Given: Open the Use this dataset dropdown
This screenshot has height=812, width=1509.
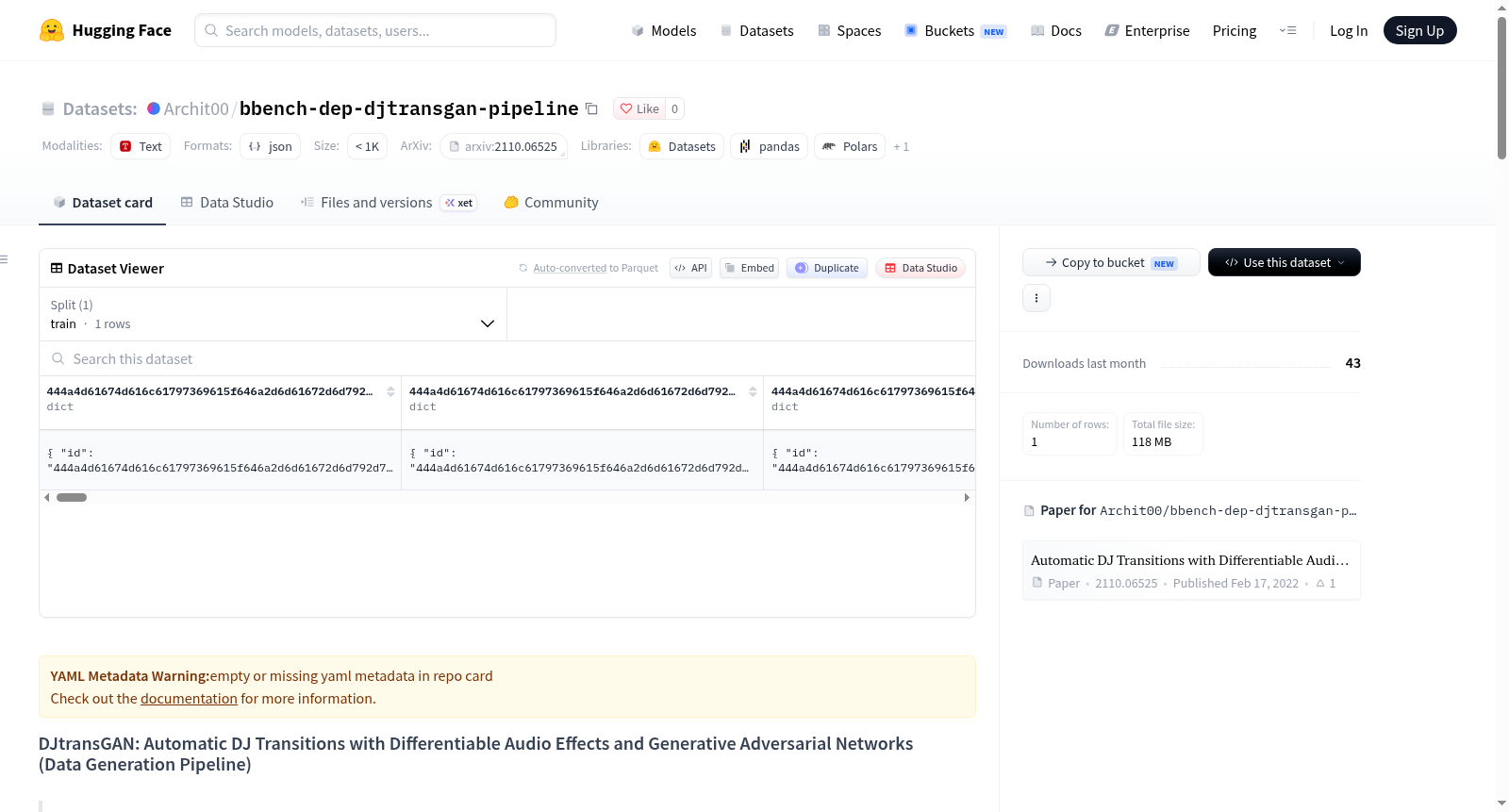Looking at the screenshot, I should [x=1285, y=262].
